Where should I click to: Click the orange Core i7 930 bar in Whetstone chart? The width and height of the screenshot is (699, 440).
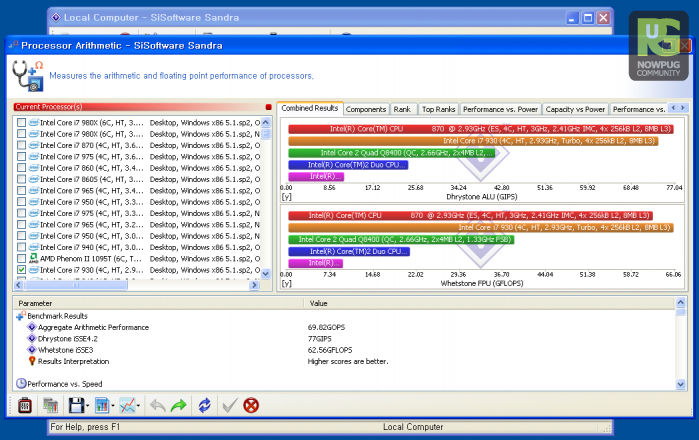(481, 227)
